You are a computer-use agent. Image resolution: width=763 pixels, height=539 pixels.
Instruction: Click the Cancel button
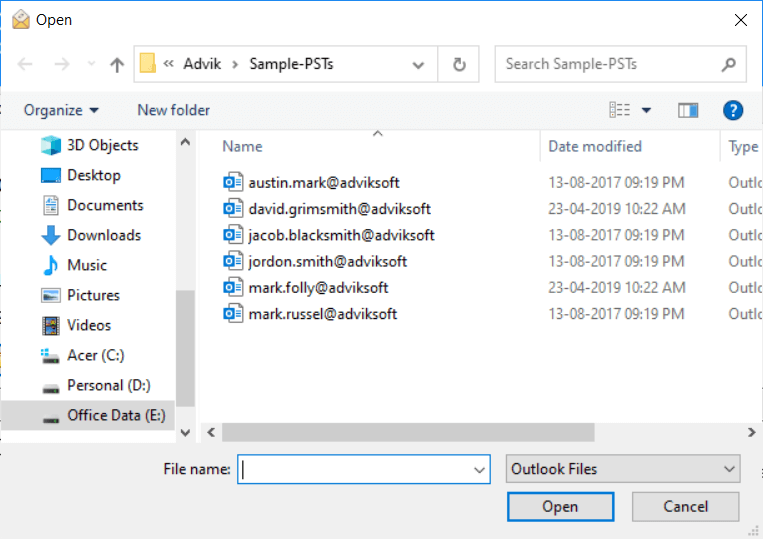click(x=685, y=506)
